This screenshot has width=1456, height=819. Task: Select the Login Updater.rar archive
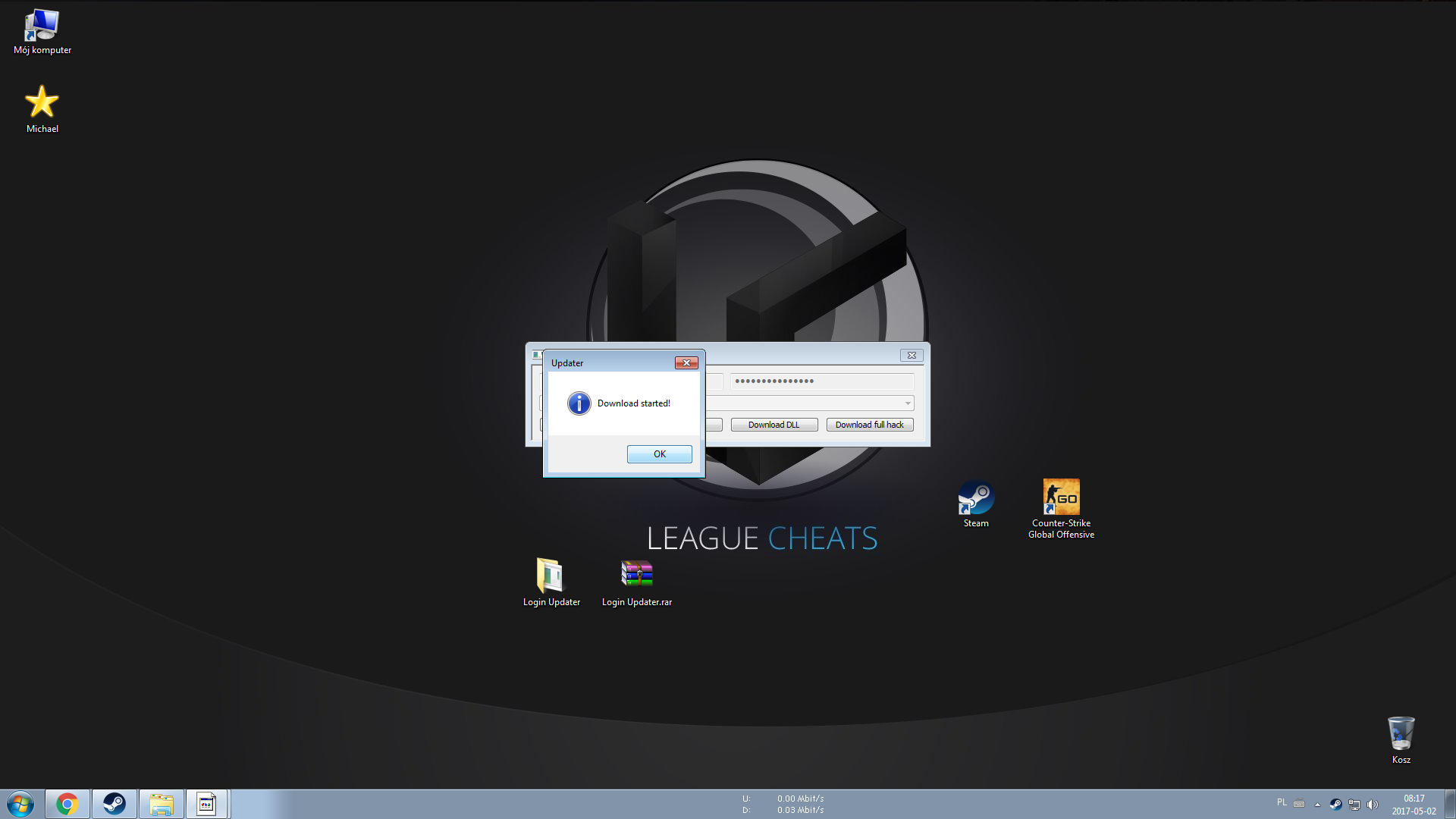tap(637, 582)
